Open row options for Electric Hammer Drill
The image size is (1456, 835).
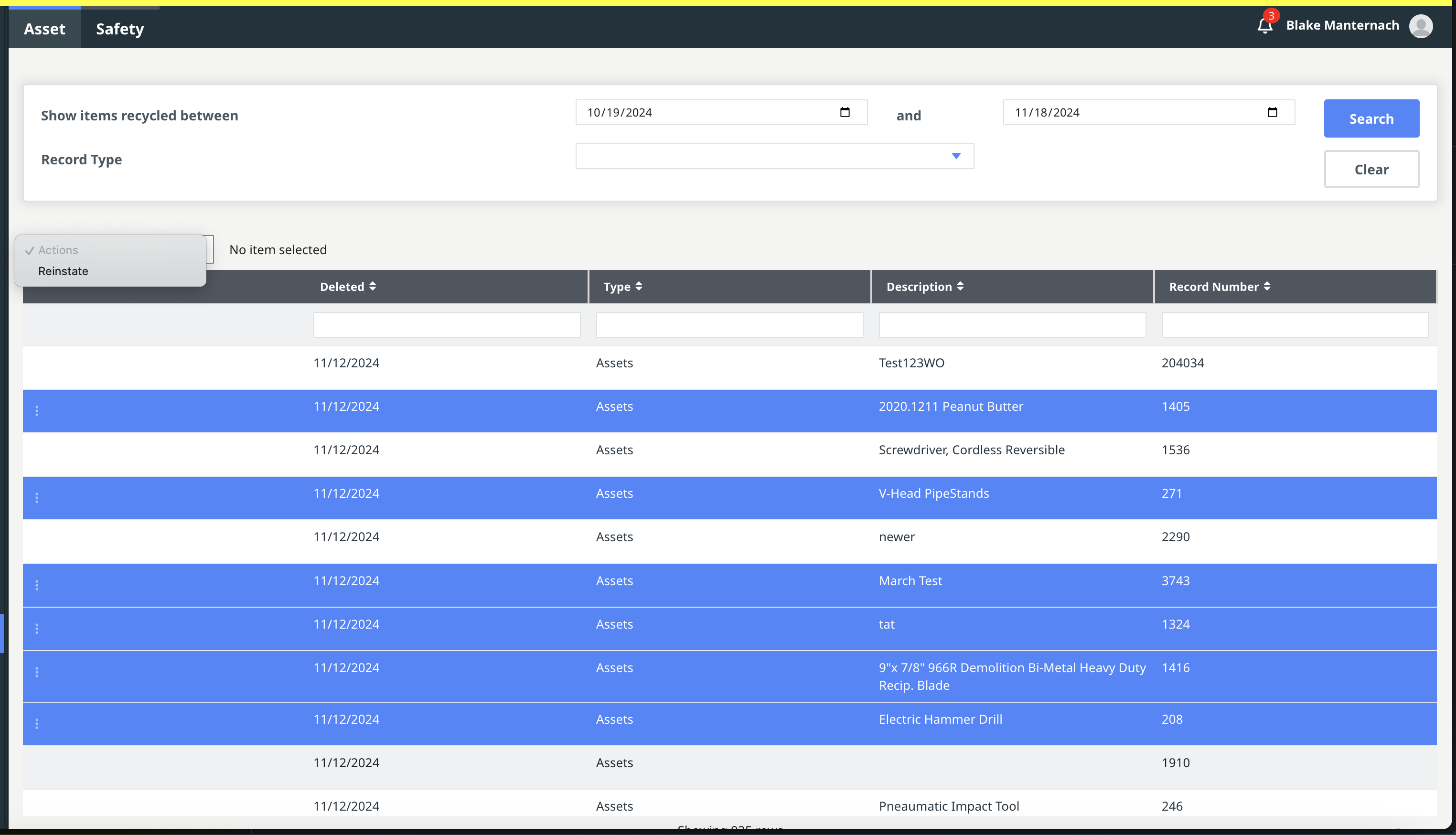[37, 724]
